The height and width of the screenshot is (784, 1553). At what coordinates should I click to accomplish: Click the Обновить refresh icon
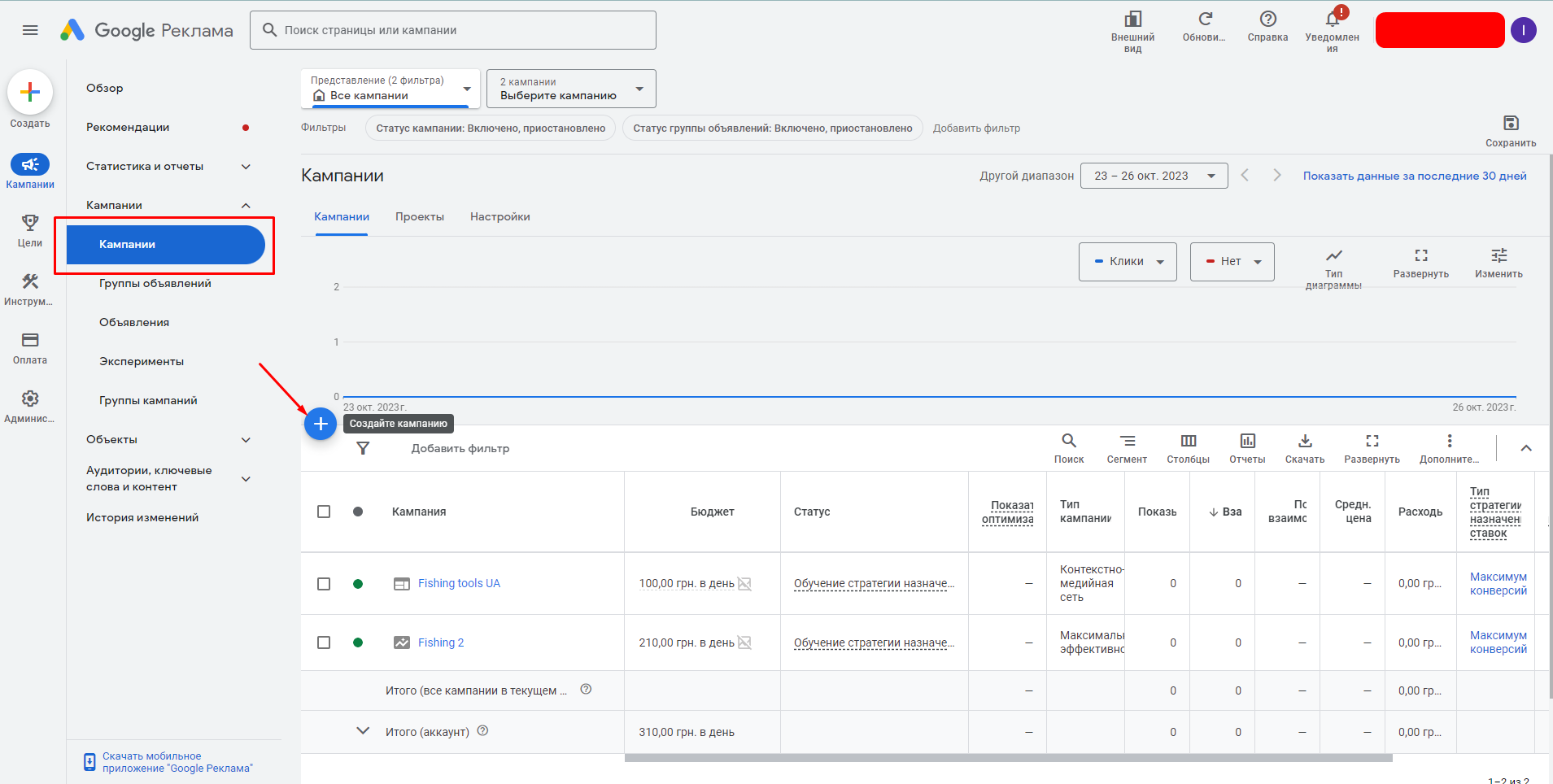[1205, 19]
